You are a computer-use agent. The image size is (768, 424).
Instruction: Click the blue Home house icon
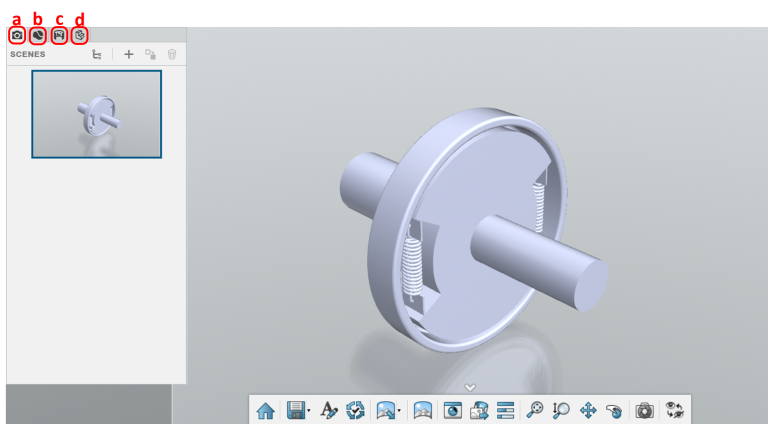[265, 410]
